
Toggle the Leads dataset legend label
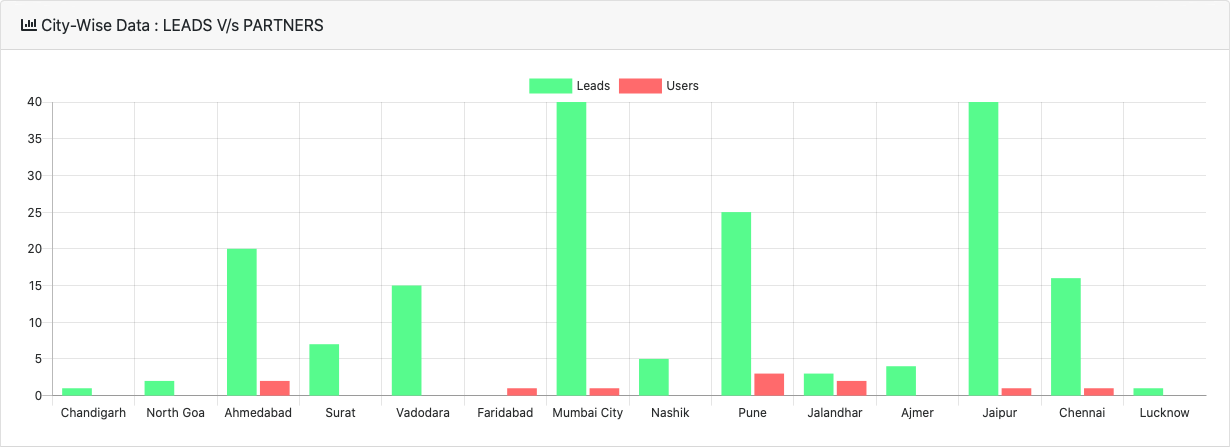coord(593,86)
